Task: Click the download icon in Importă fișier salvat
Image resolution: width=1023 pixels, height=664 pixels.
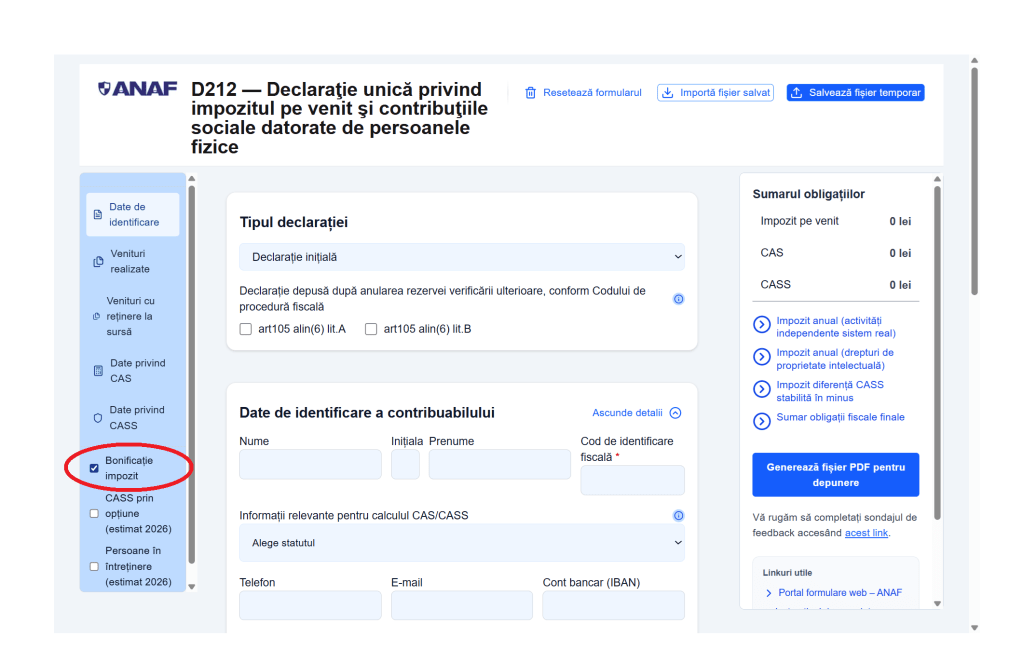Action: (666, 92)
